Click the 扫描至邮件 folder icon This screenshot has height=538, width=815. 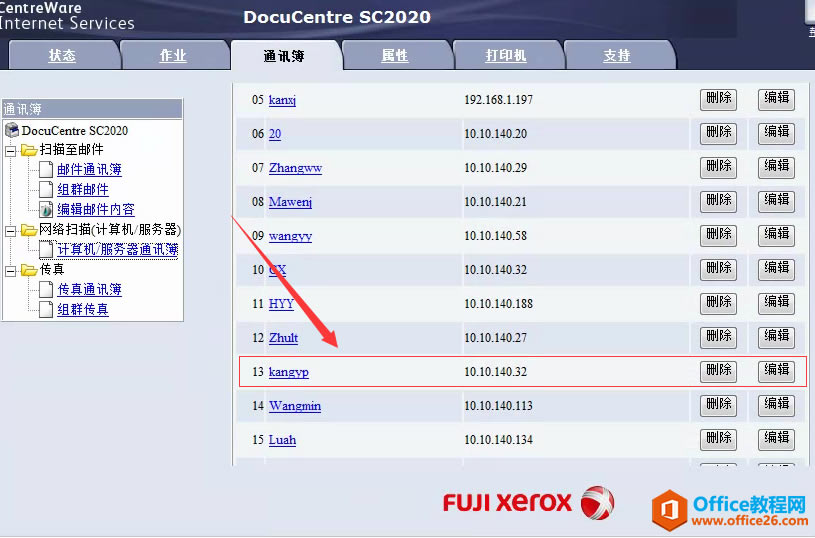pyautogui.click(x=29, y=150)
